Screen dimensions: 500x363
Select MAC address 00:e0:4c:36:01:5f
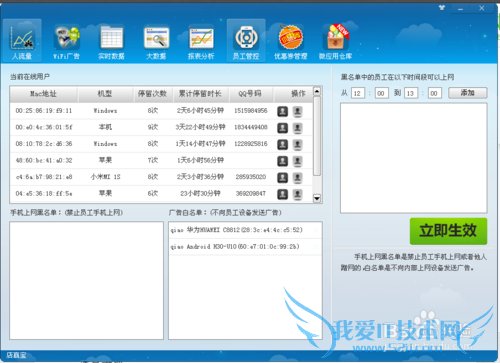[x=44, y=127]
